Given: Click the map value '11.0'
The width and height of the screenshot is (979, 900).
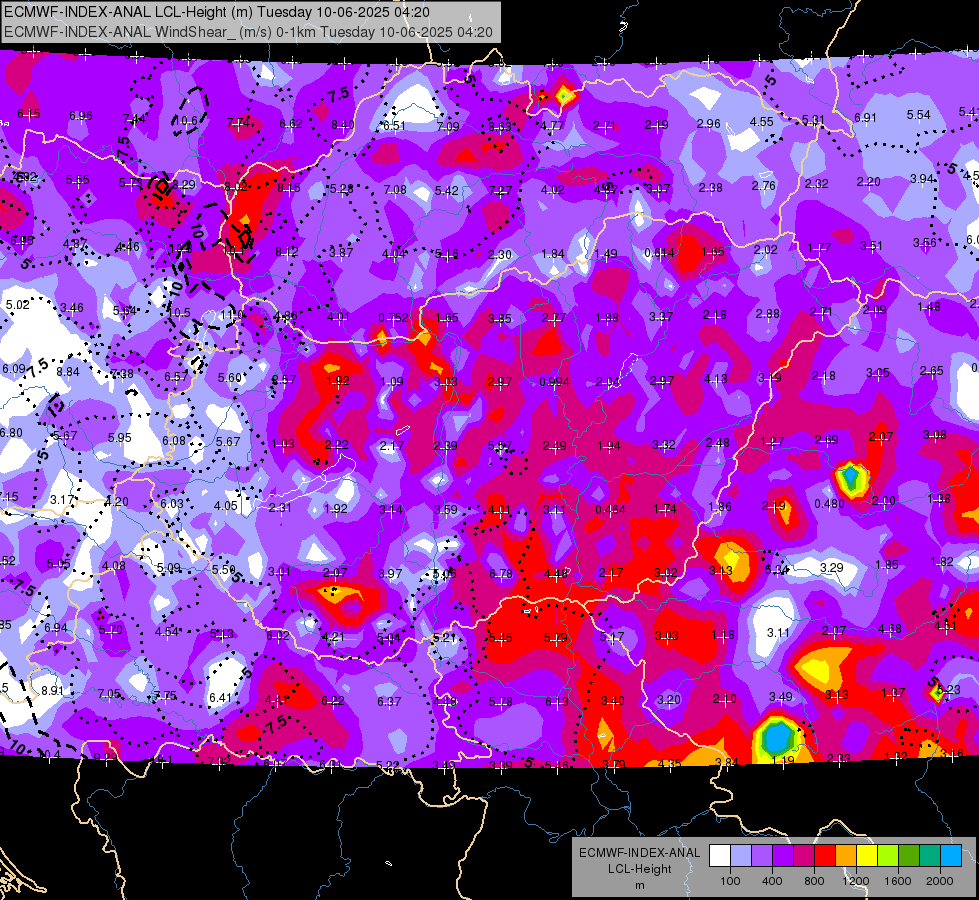Looking at the screenshot, I should tap(232, 315).
